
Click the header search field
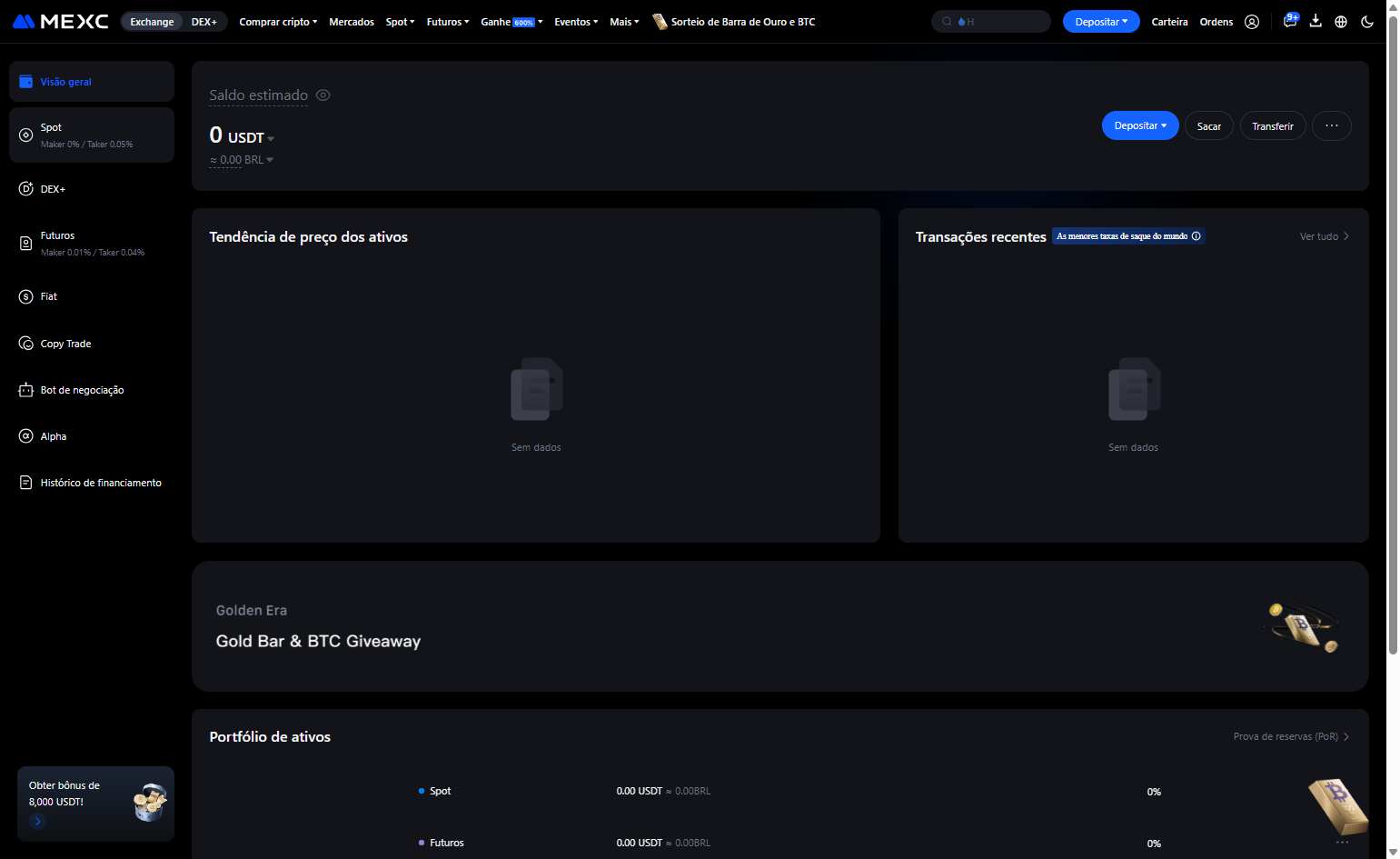991,22
